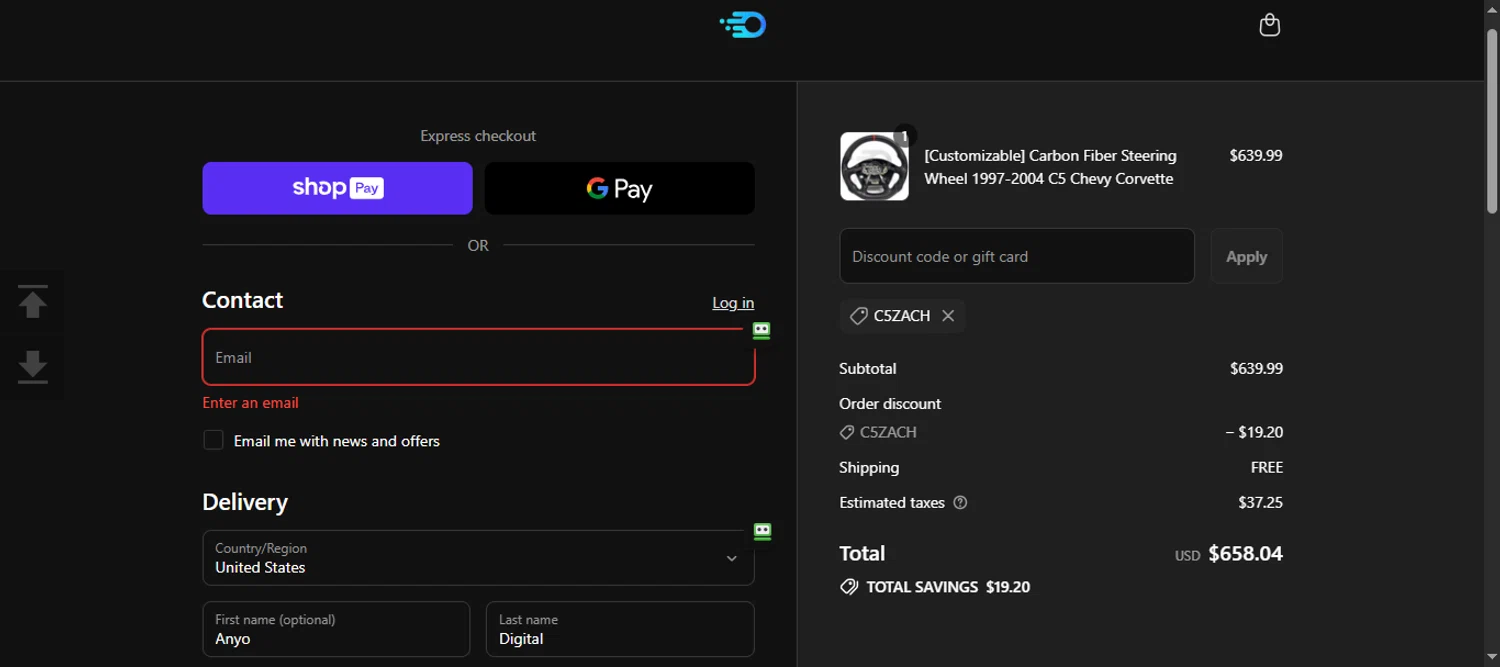Click the FREE shipping value
Viewport: 1500px width, 667px height.
tap(1267, 468)
